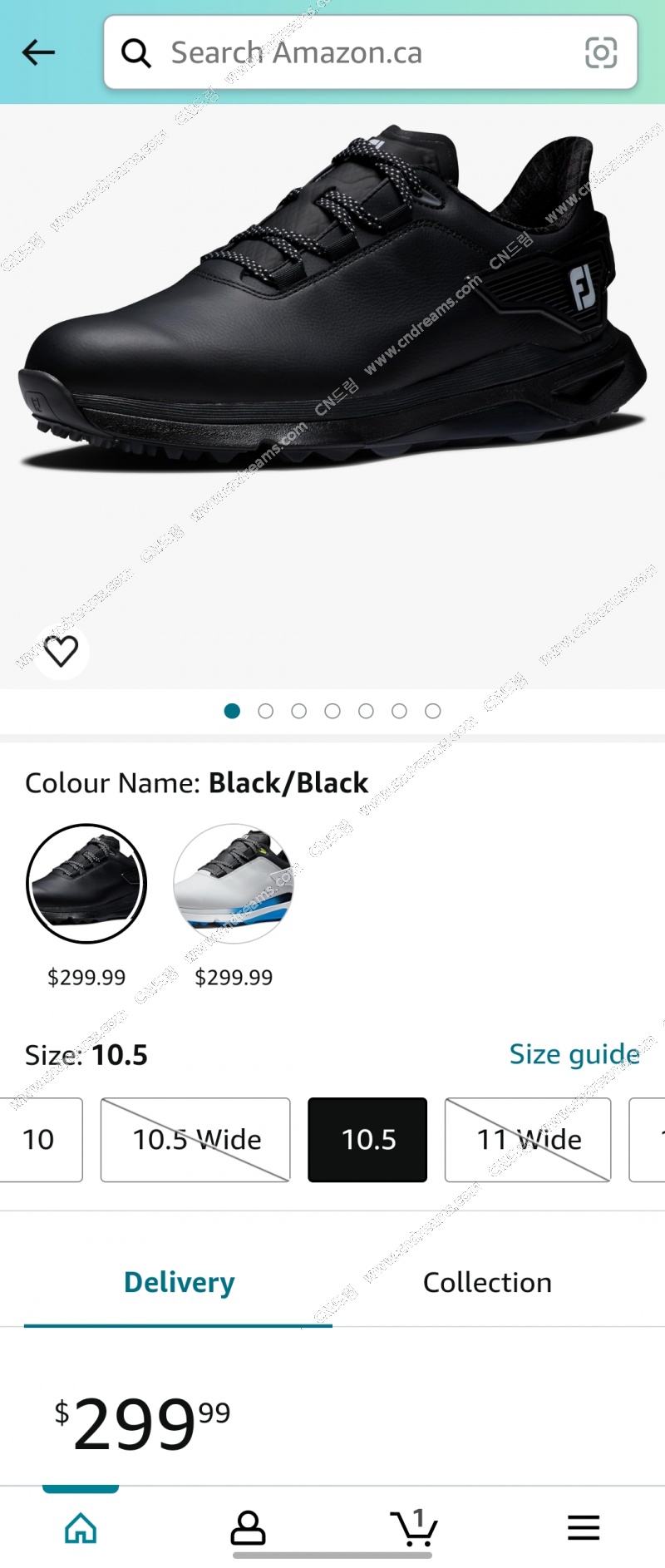Select size 11 Wide option

528,1140
